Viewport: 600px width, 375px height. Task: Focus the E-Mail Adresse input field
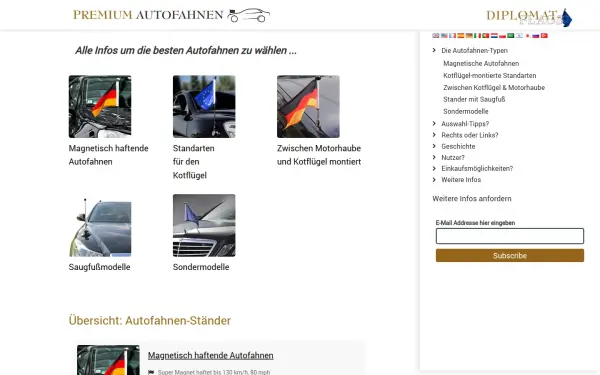point(510,236)
